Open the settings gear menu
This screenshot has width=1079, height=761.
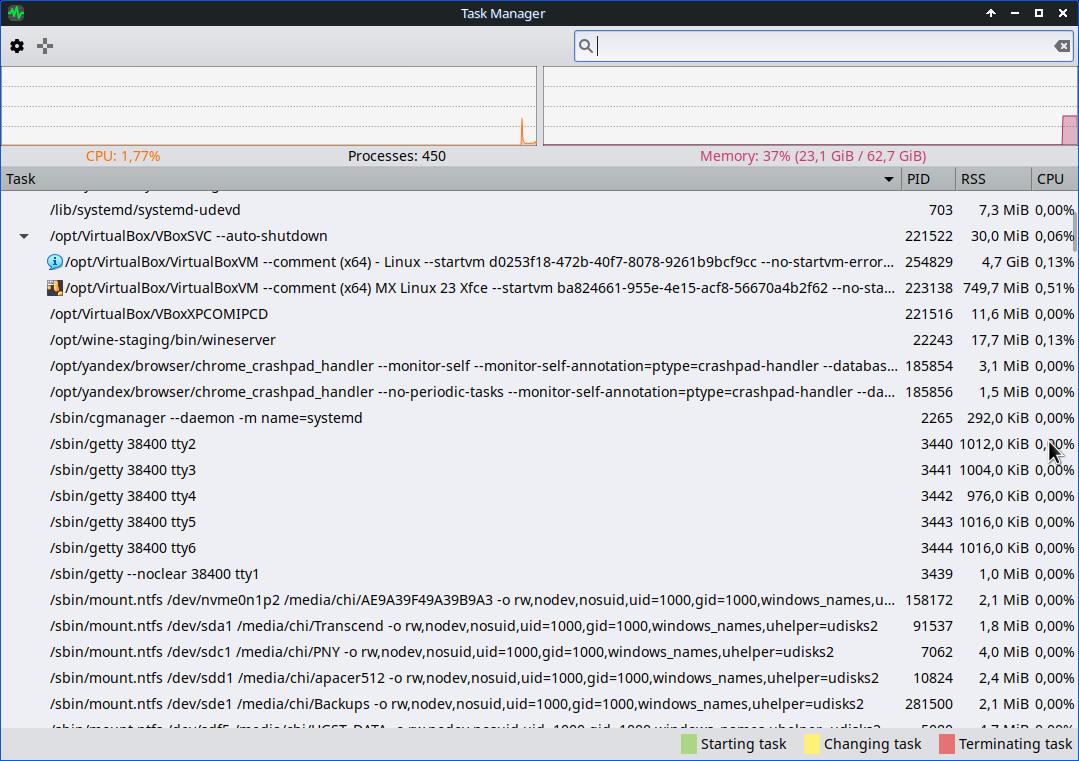[17, 46]
